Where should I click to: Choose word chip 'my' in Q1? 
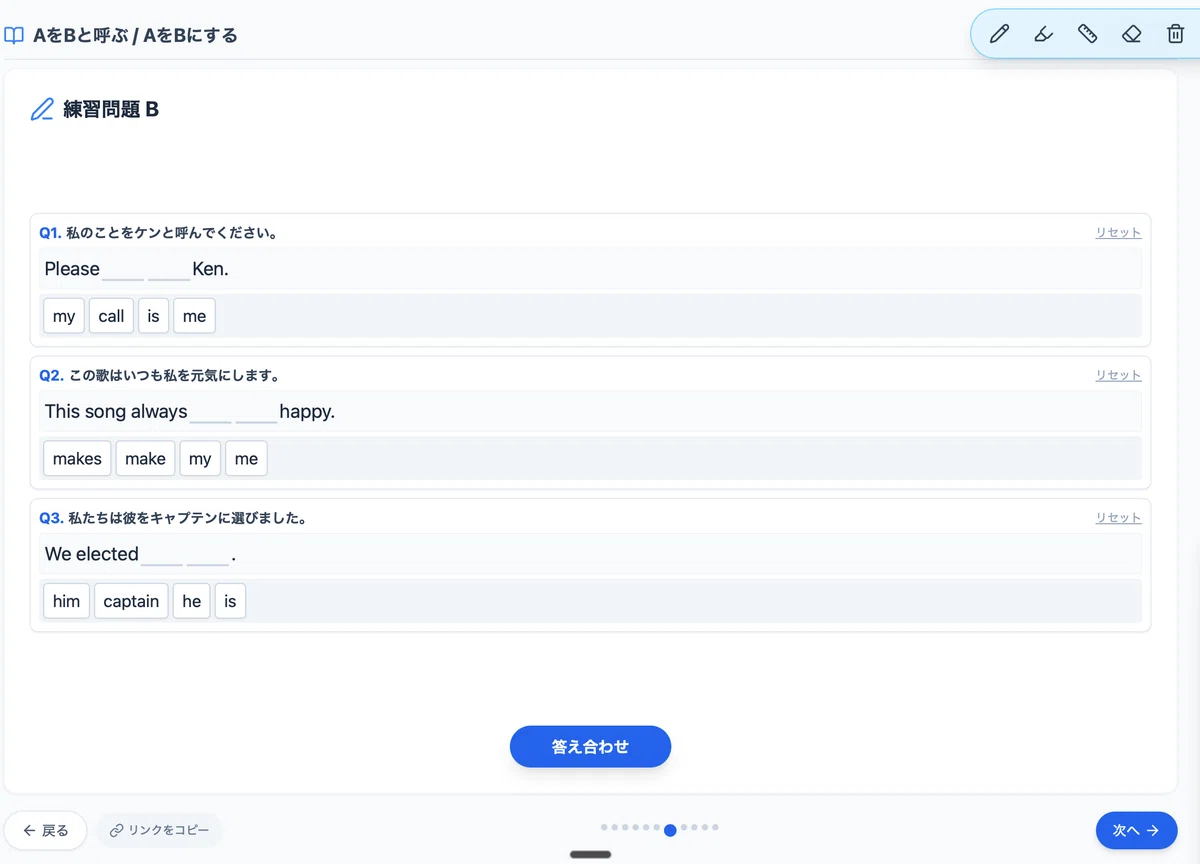coord(64,316)
